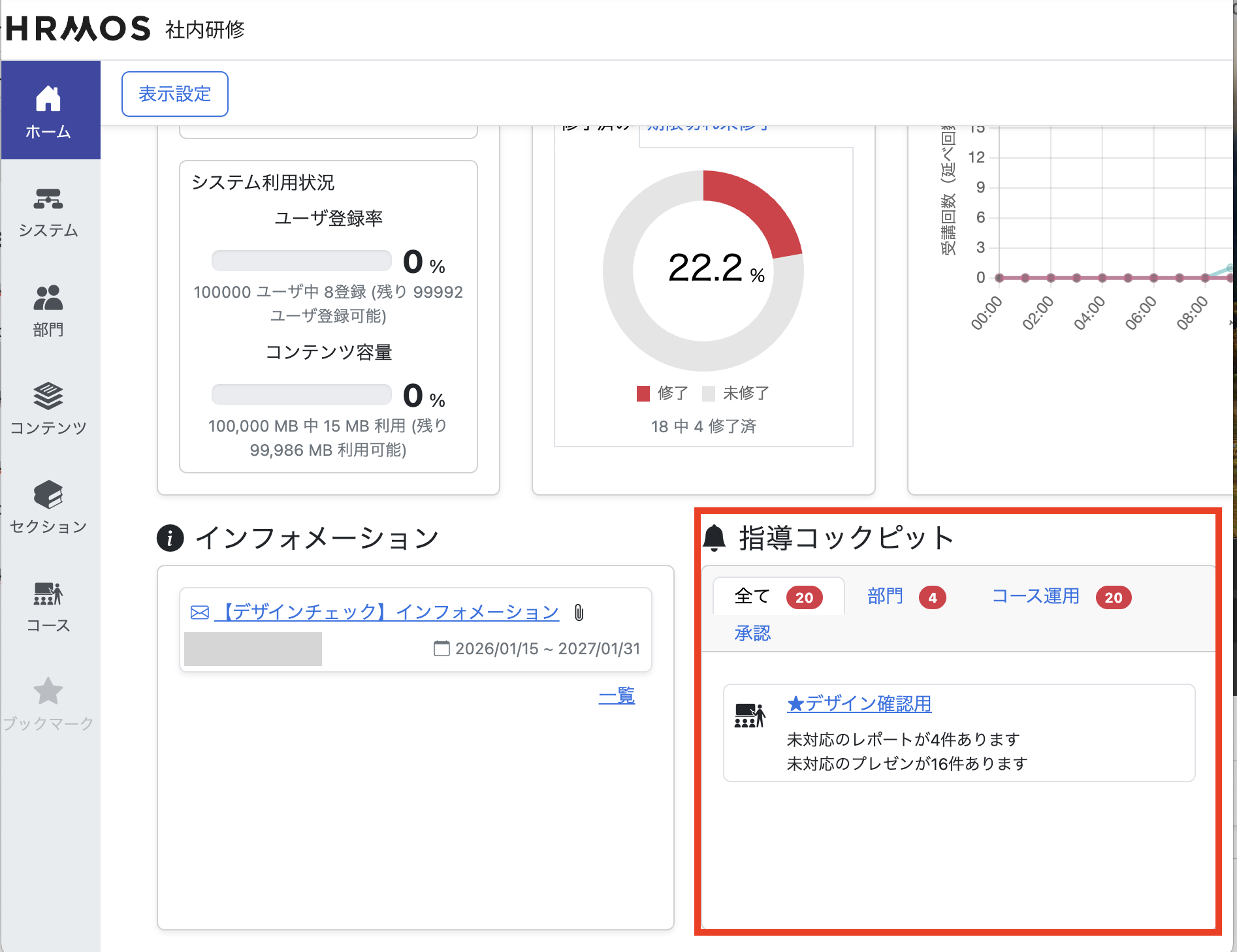Open the 【デザインチェック】インフォメーション link
The width and height of the screenshot is (1237, 952).
point(391,612)
